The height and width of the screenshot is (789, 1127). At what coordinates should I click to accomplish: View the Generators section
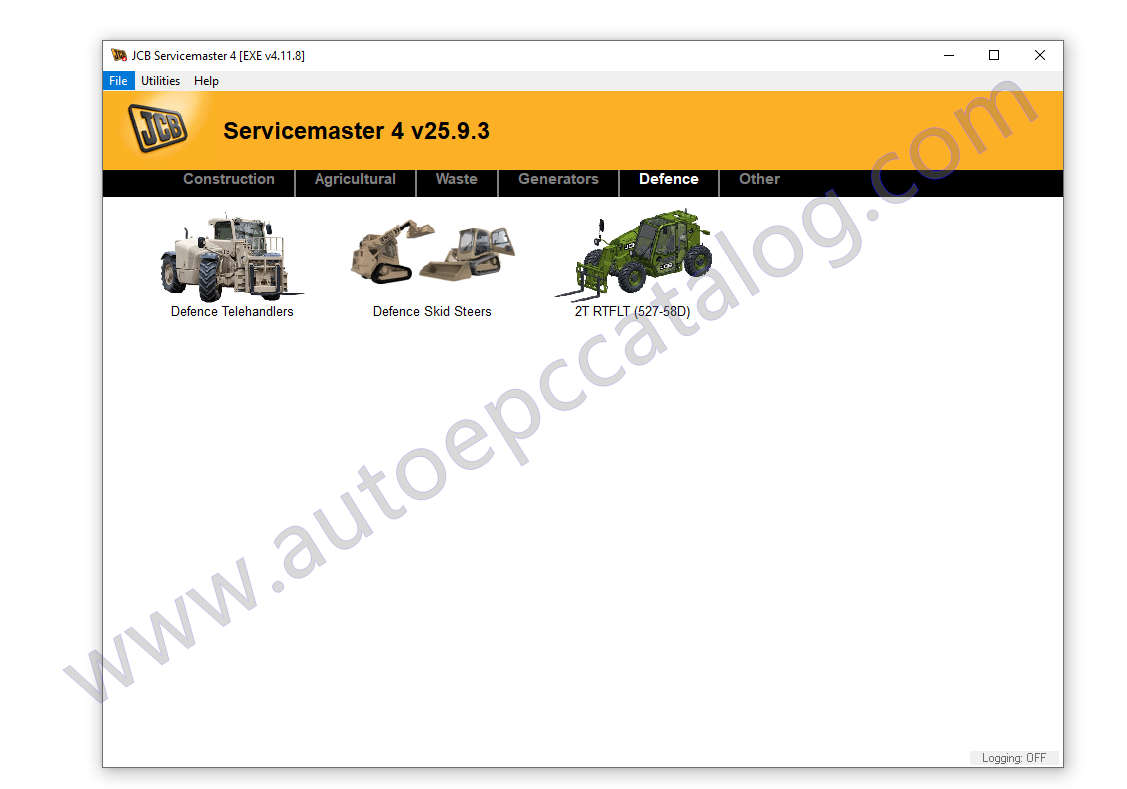pos(557,180)
